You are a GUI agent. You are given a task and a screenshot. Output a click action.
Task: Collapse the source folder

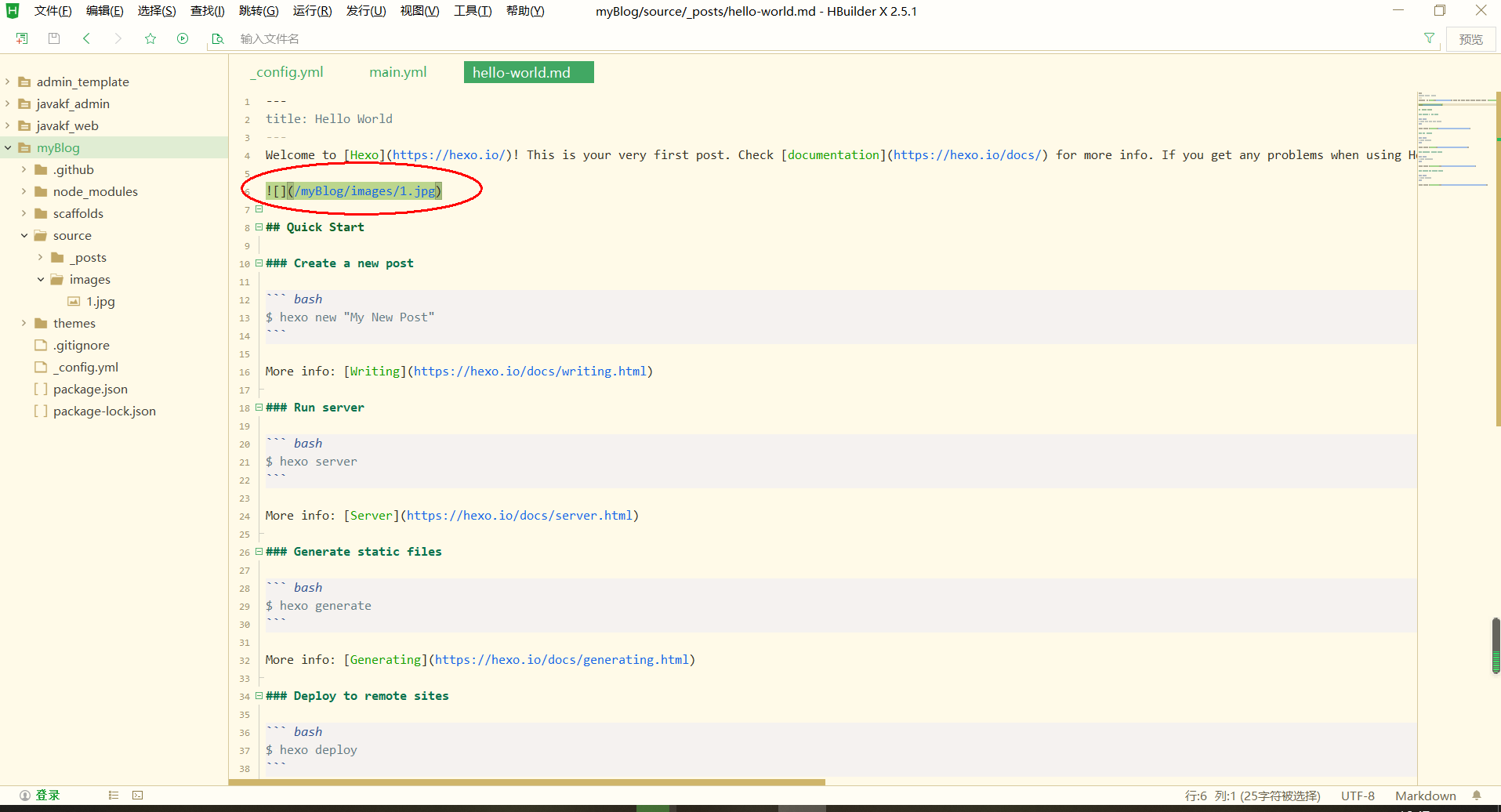24,235
